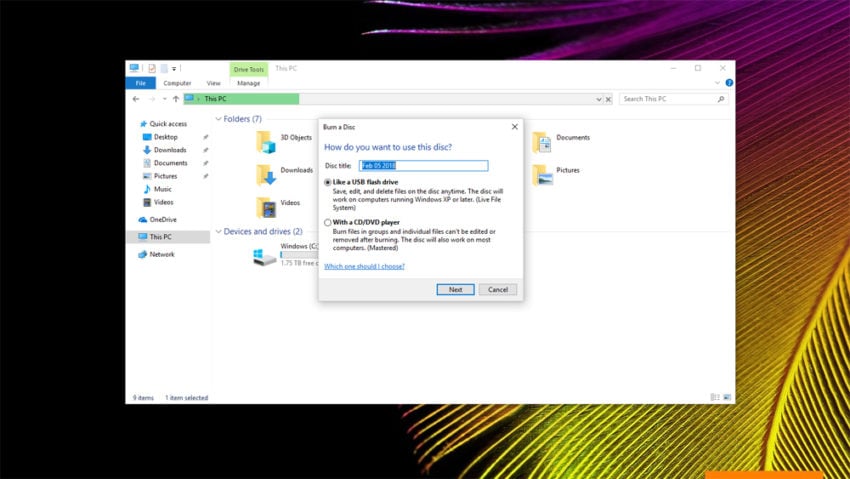Open Explorer help question mark icon

click(729, 83)
